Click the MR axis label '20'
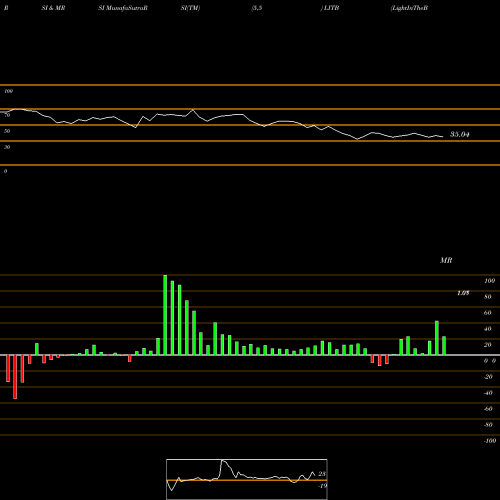 coord(488,345)
